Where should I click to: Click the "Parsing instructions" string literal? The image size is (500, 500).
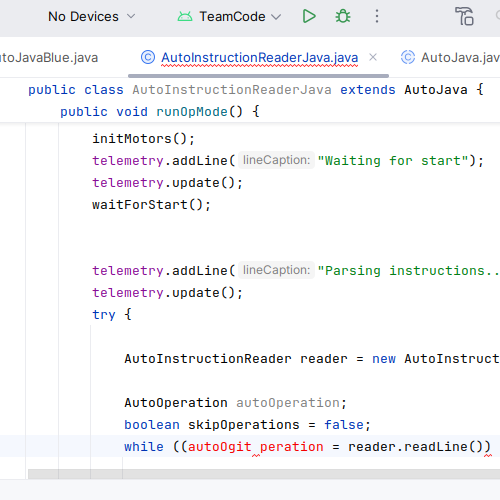tap(408, 271)
